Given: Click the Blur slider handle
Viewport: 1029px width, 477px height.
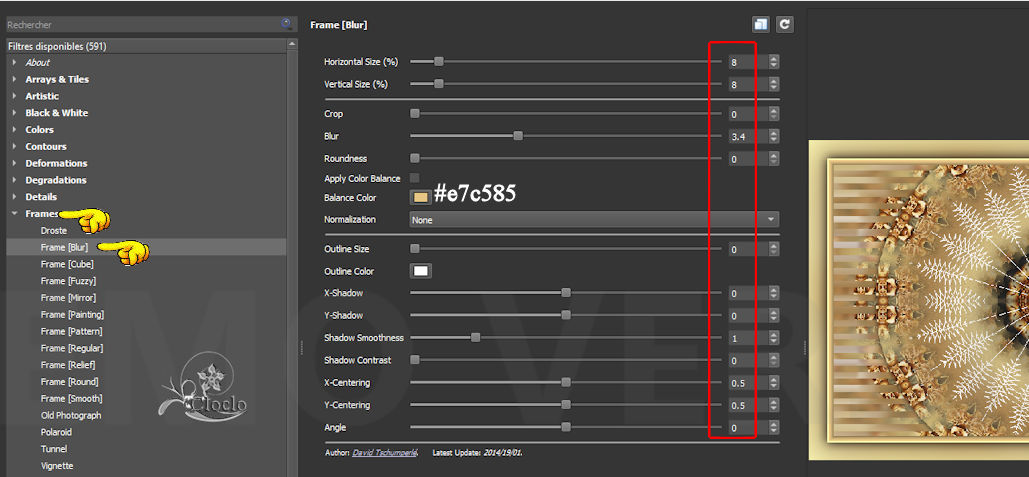Looking at the screenshot, I should tap(518, 136).
